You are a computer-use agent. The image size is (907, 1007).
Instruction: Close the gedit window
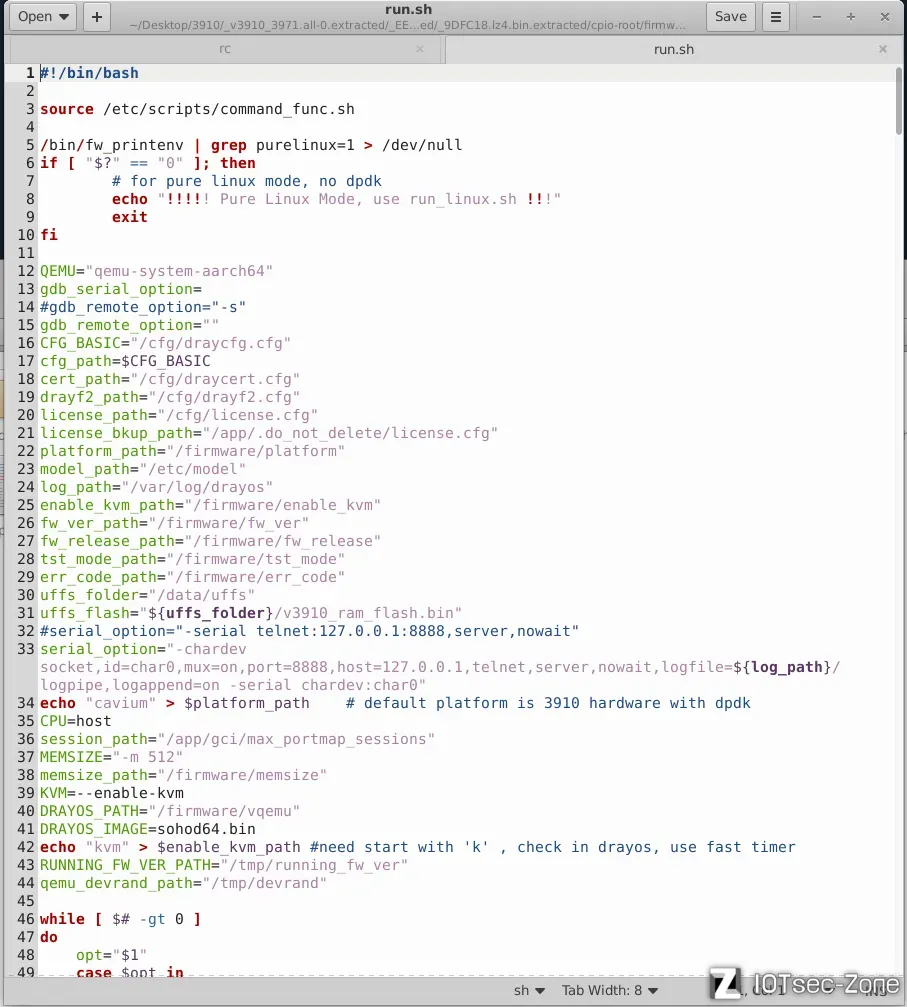tap(884, 17)
